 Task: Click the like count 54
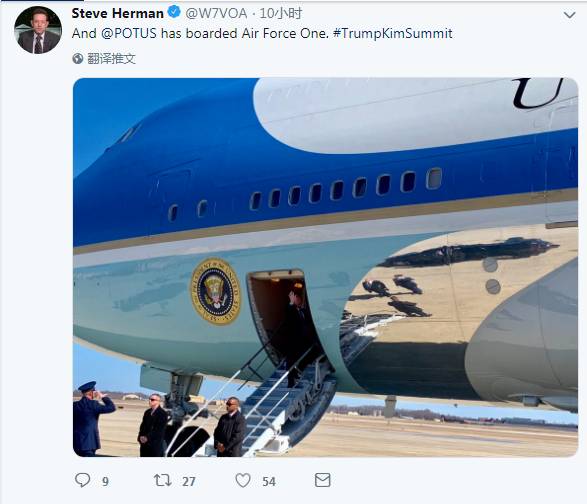269,482
